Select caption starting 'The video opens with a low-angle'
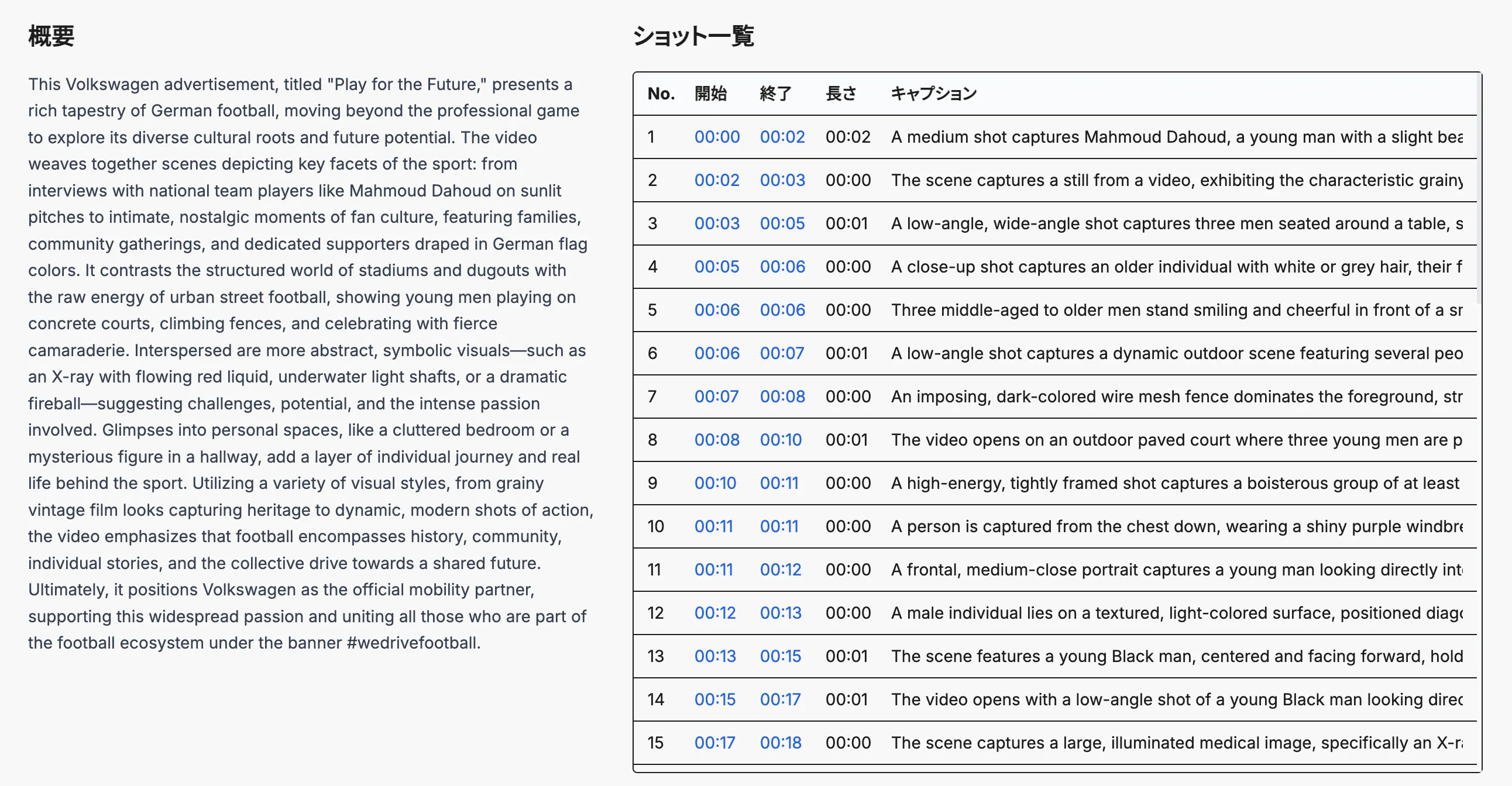Screen dimensions: 1512x786 coord(1177,700)
